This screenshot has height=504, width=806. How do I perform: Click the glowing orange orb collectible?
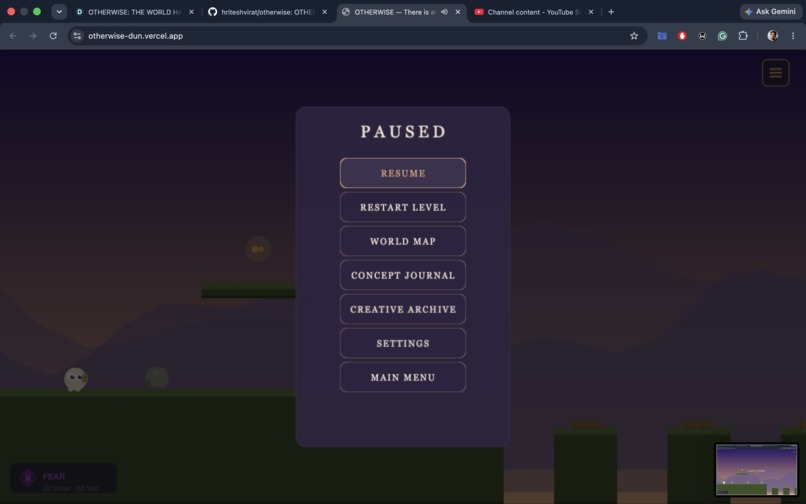(258, 249)
